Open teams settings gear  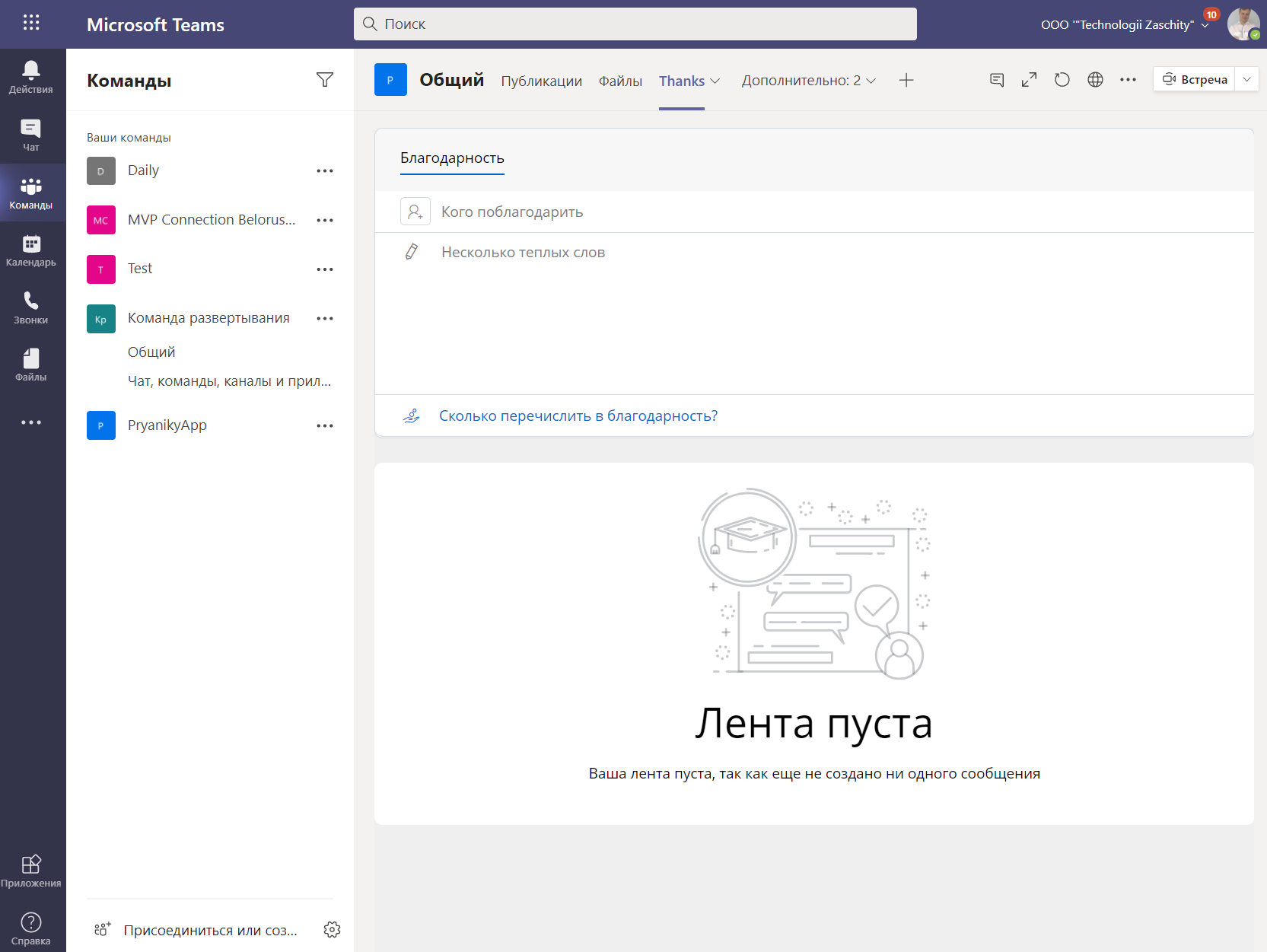point(332,929)
